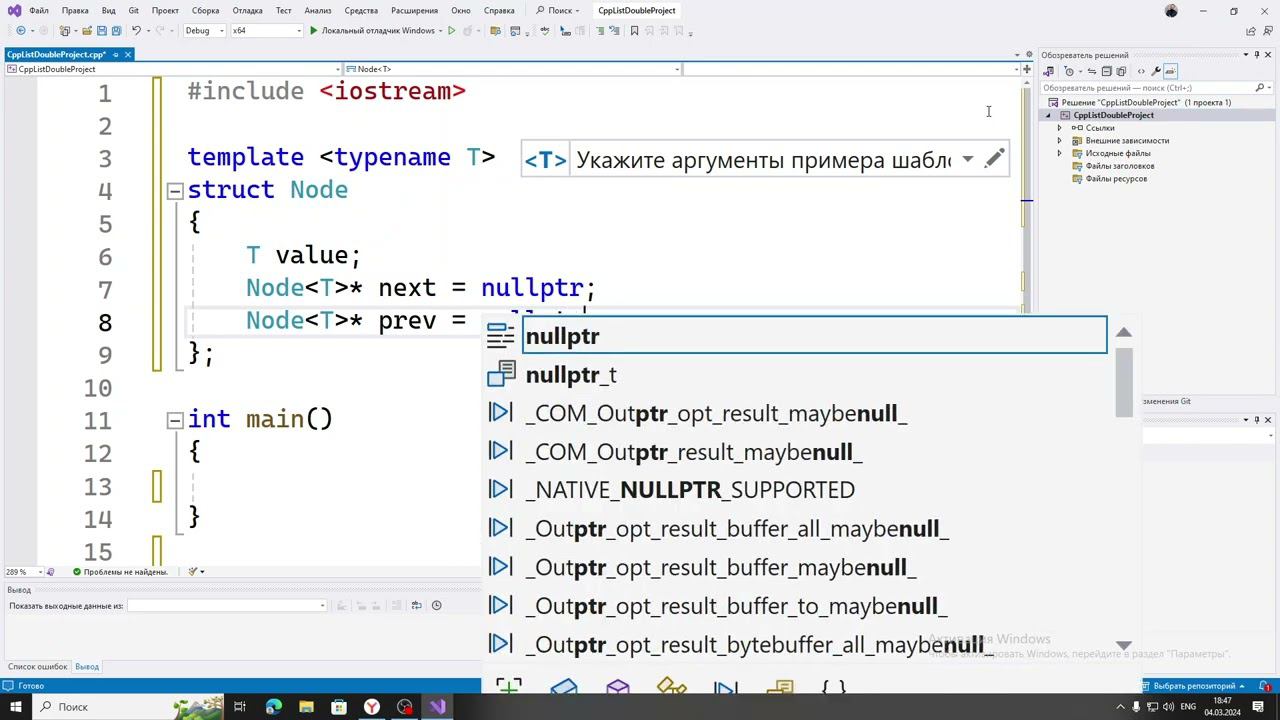
Task: Click the 'Проблемы не найдены' status indicator
Action: click(120, 572)
